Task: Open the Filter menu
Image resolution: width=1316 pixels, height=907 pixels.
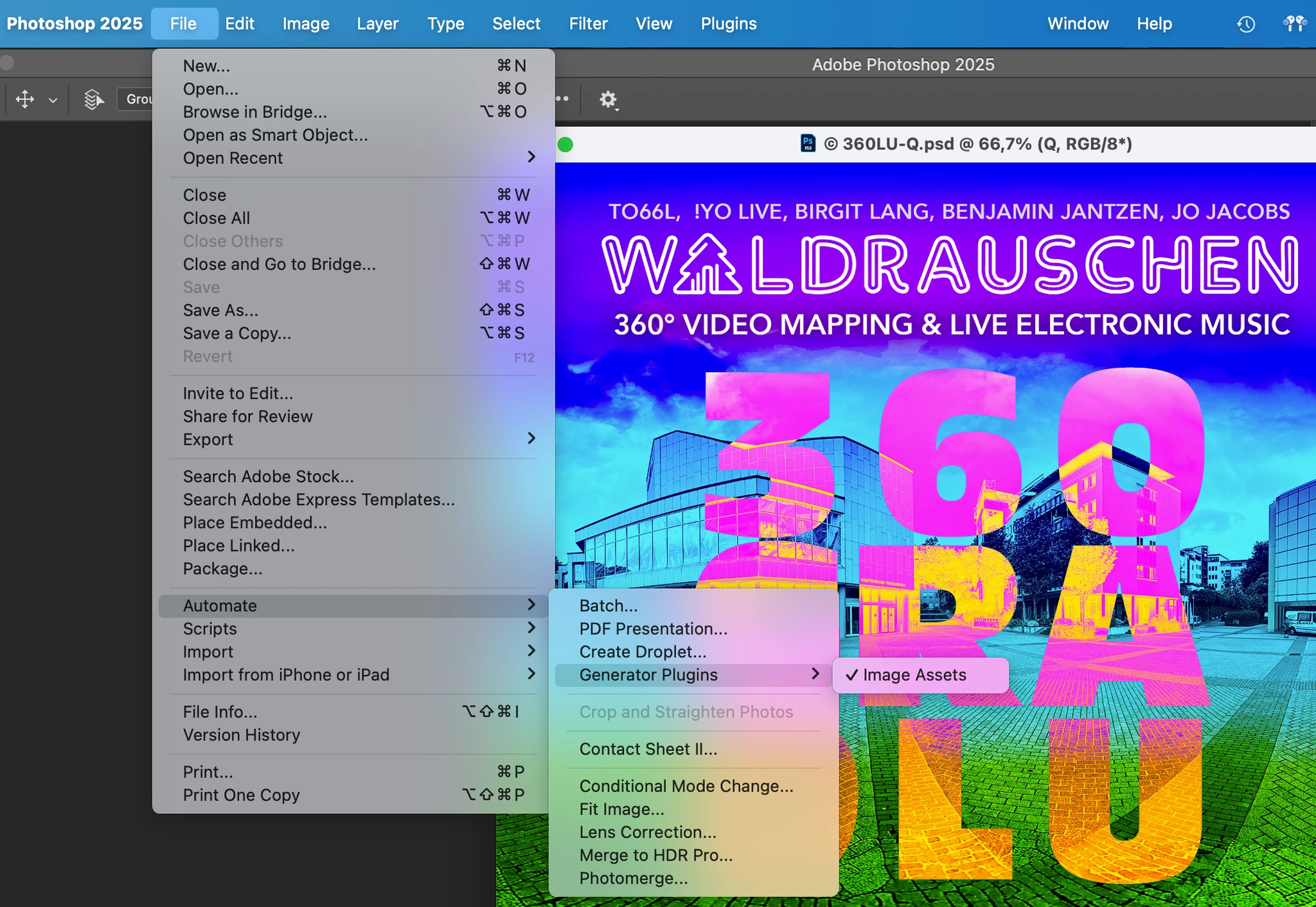Action: pos(587,24)
